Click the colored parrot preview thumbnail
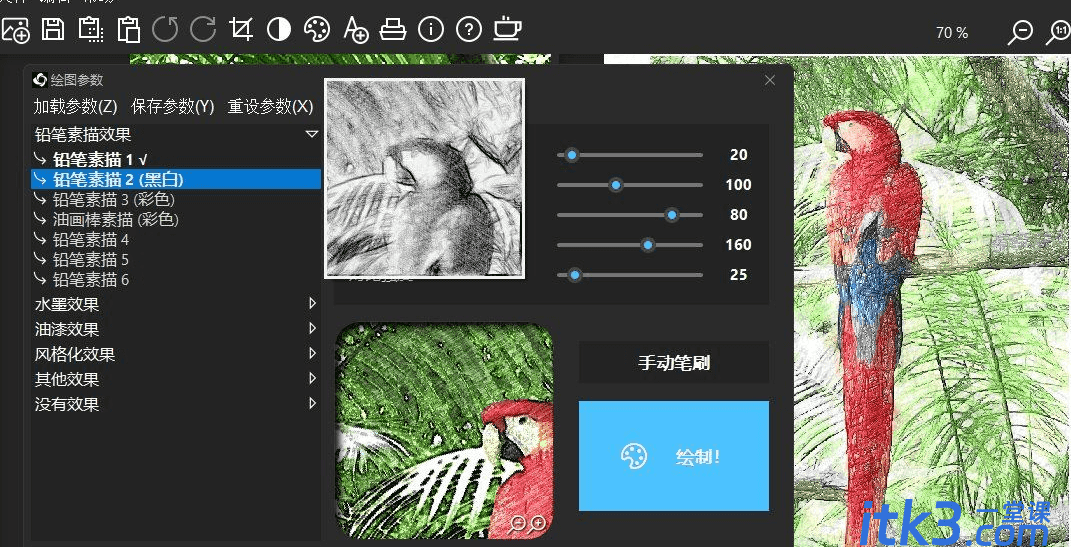Viewport: 1071px width, 547px height. (x=445, y=430)
